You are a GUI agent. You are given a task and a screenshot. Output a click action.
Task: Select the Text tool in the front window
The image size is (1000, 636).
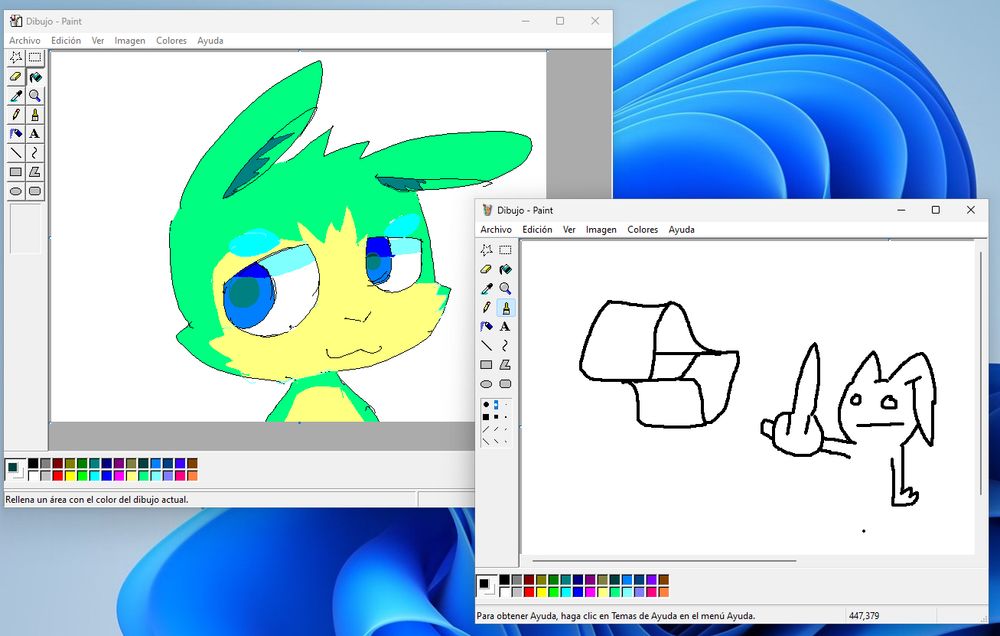click(505, 326)
